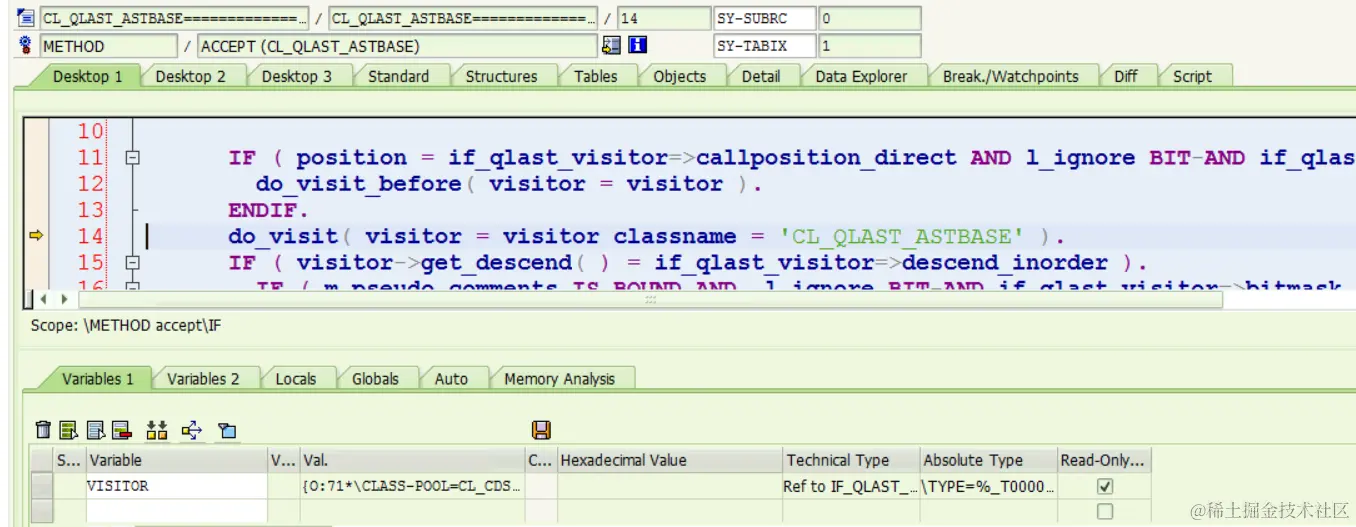Click the toolbar icon with red bar
The height and width of the screenshot is (527, 1356).
tap(121, 430)
